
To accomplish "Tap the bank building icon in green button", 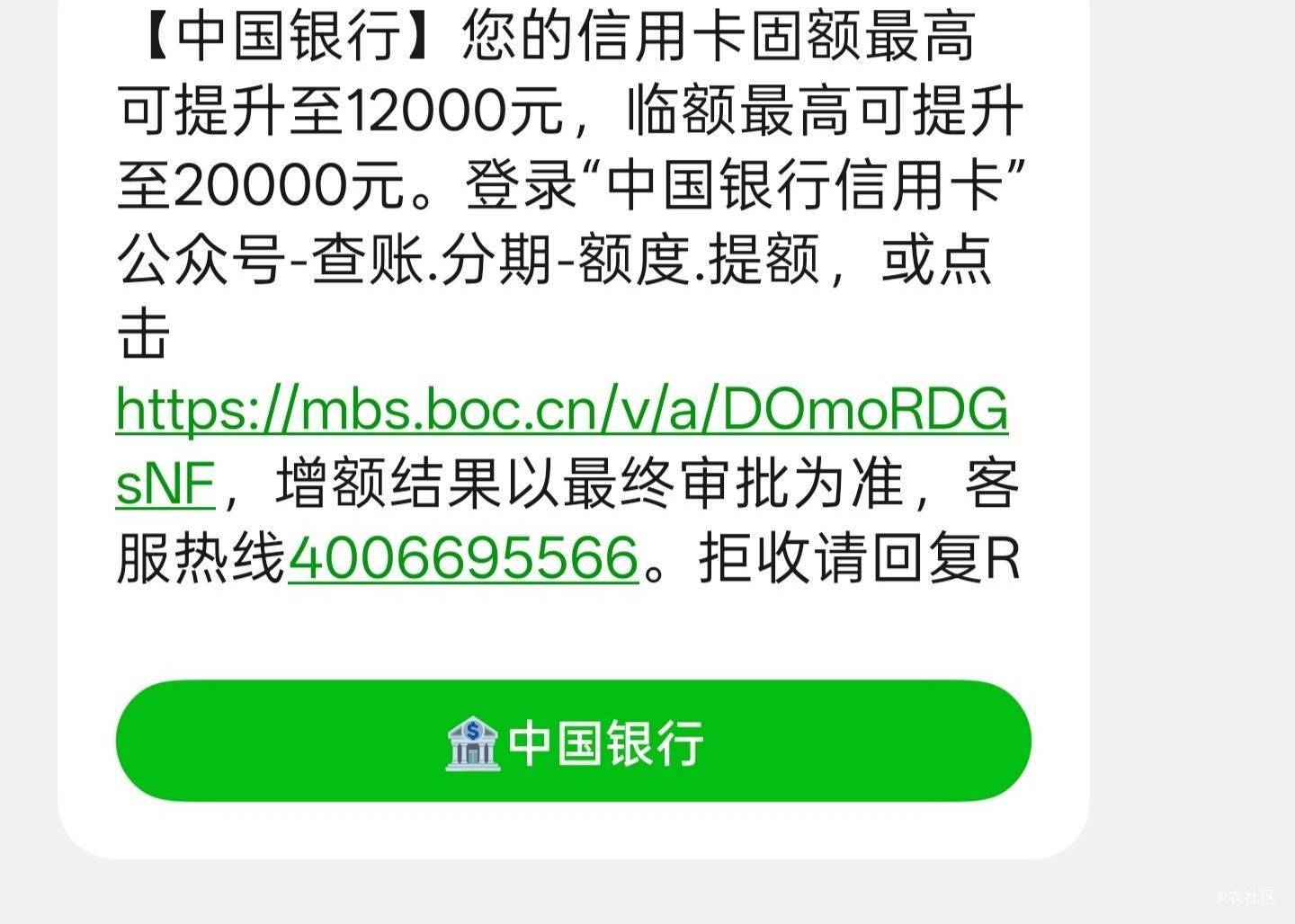I will [x=473, y=742].
